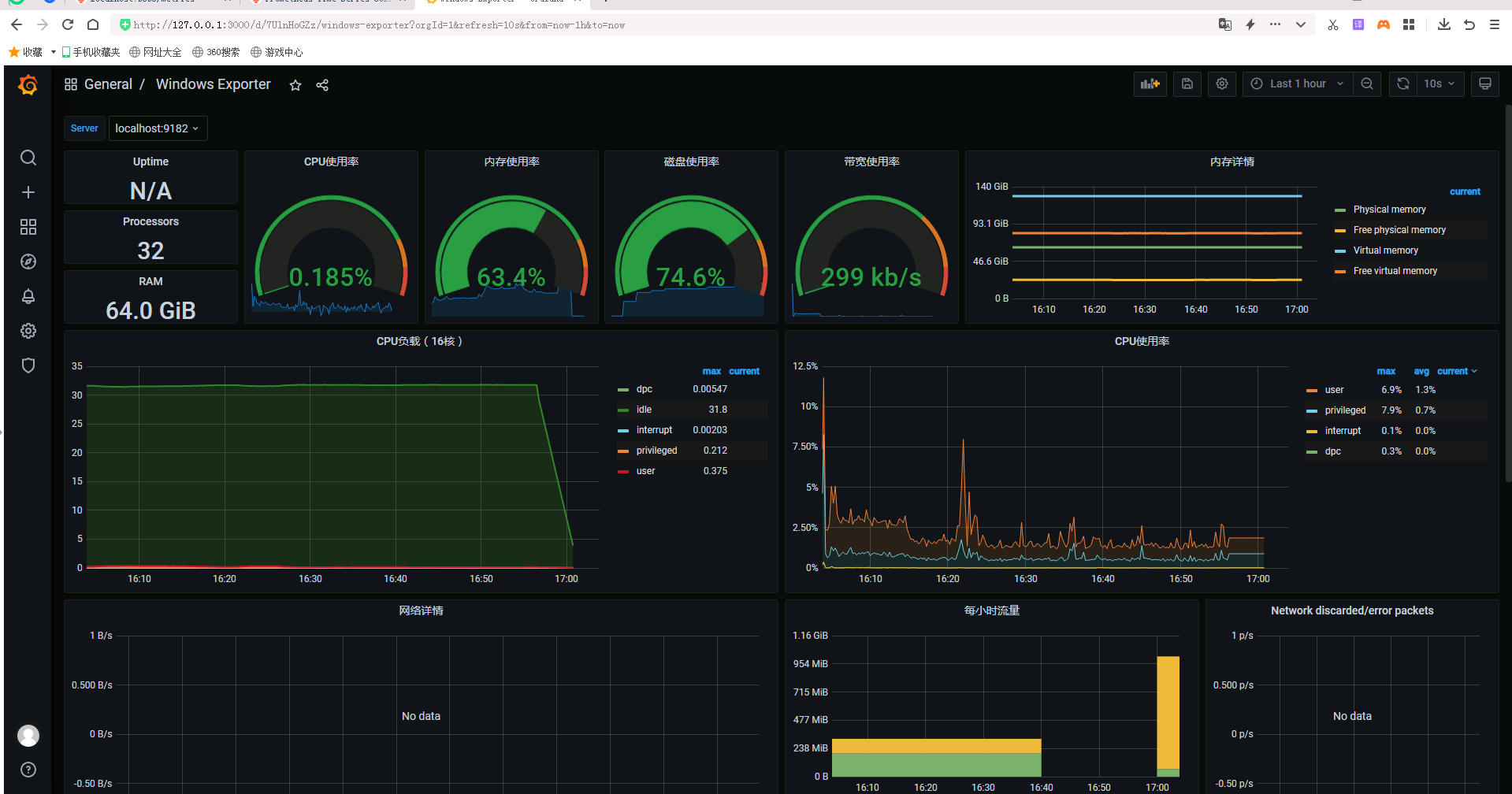Enable TV cycle view mode icon
The height and width of the screenshot is (794, 1512).
(x=1484, y=84)
